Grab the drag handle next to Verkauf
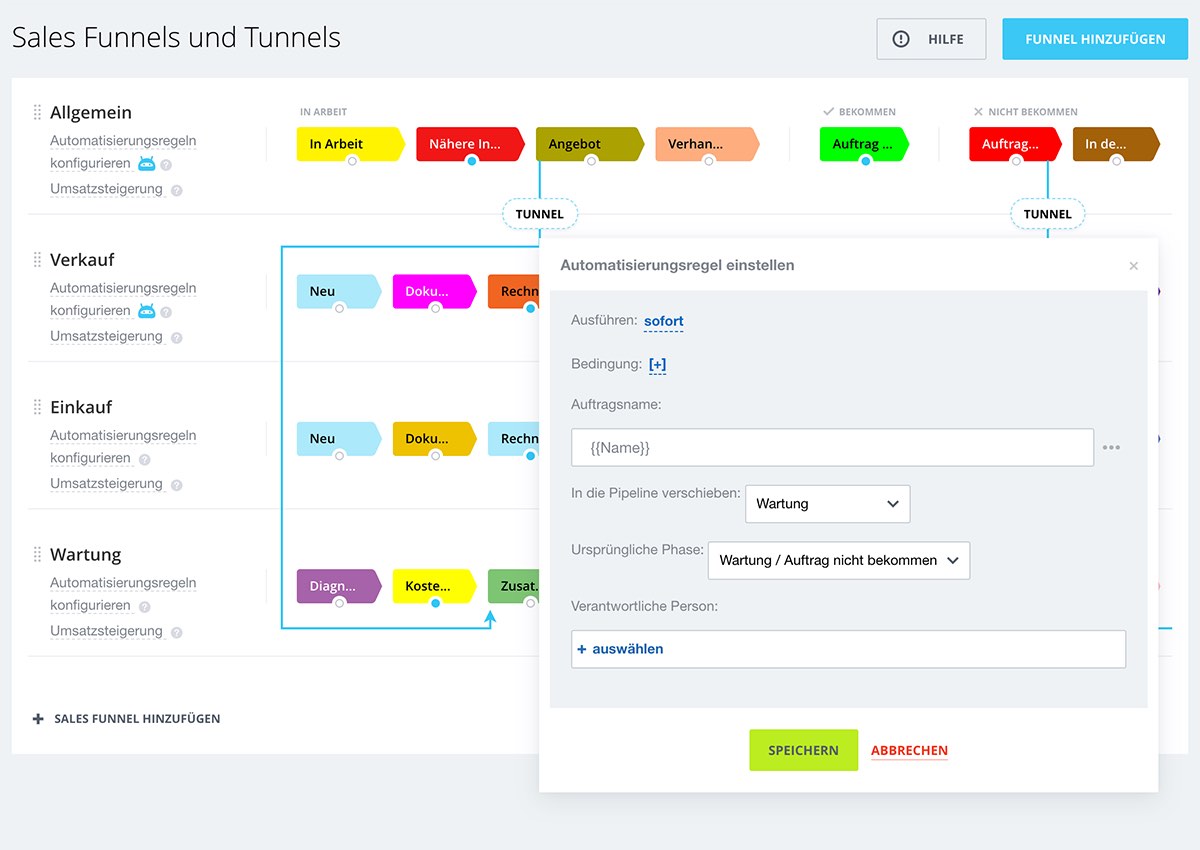The width and height of the screenshot is (1200, 850). (x=38, y=259)
